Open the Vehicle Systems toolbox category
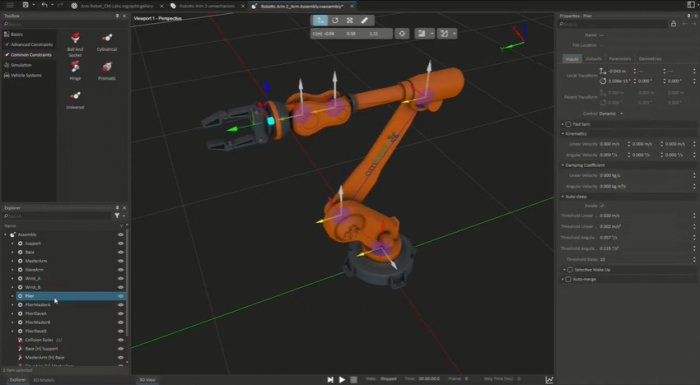This screenshot has height=385, width=700. tap(26, 75)
